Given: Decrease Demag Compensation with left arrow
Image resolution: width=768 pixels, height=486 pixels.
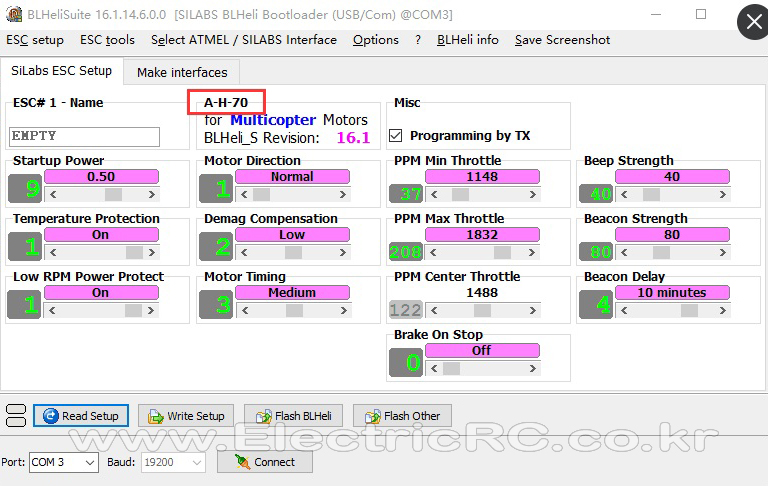Looking at the screenshot, I should pyautogui.click(x=244, y=252).
